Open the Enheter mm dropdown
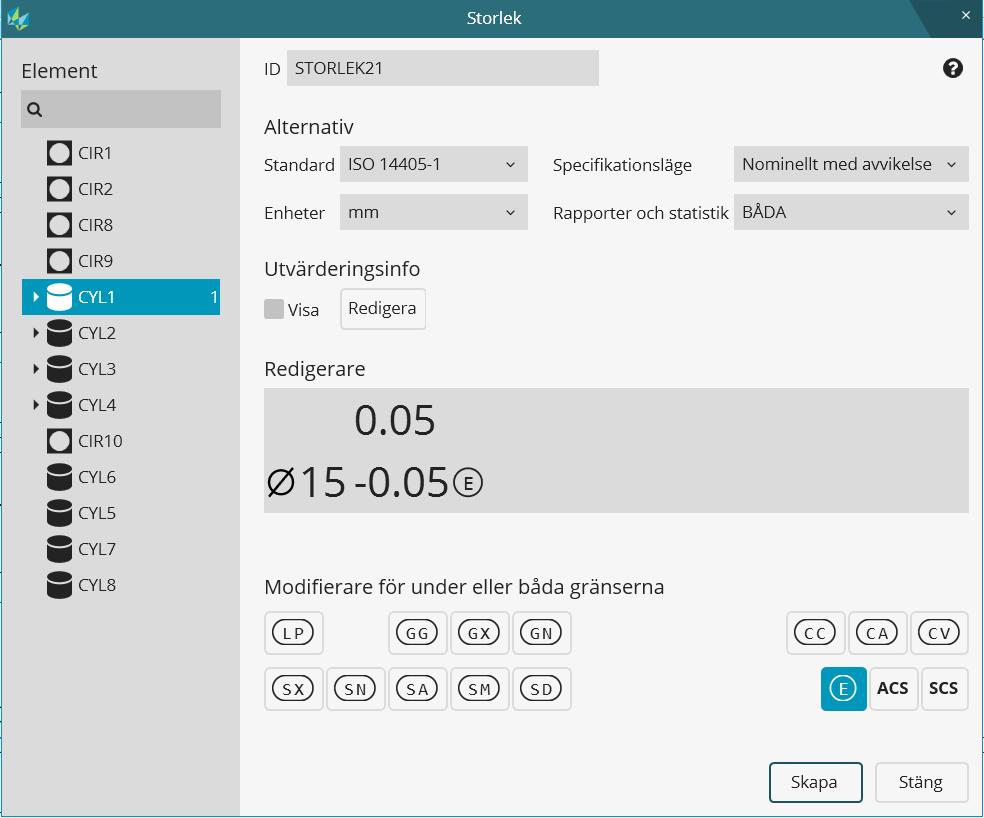 click(433, 213)
